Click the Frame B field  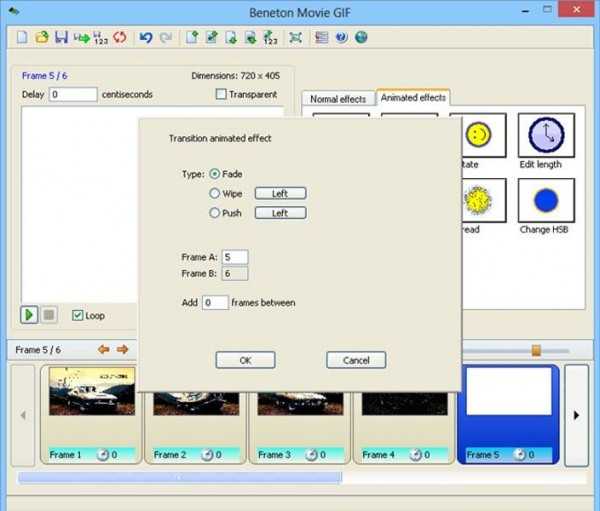click(x=235, y=274)
